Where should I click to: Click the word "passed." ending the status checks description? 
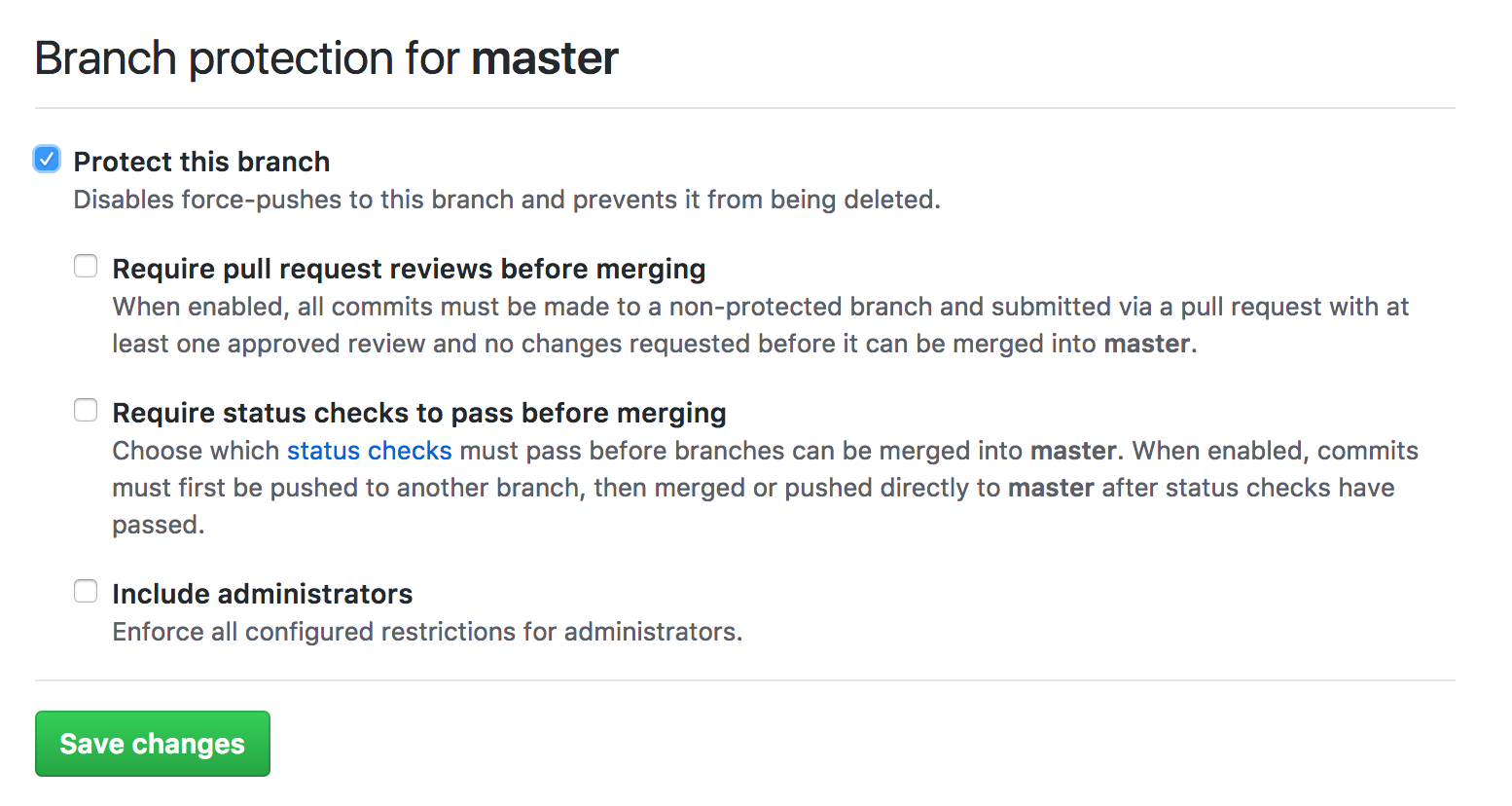158,525
